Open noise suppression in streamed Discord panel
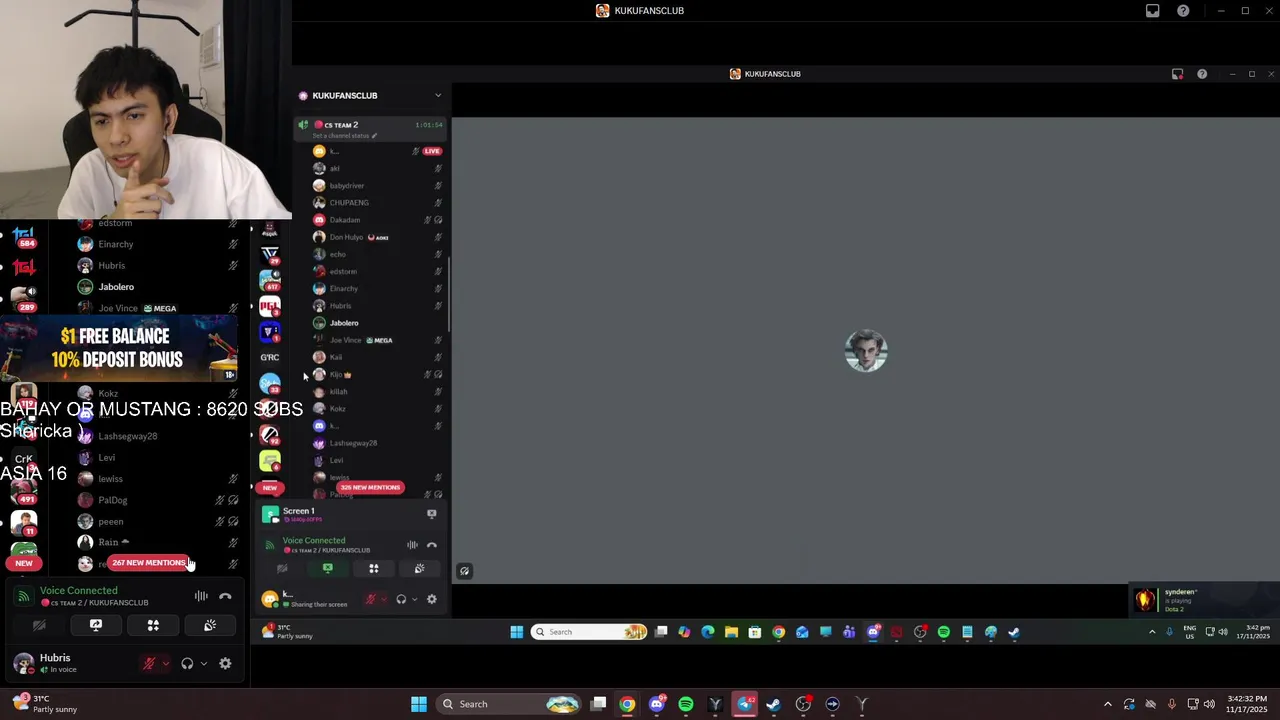The image size is (1280, 720). click(412, 545)
